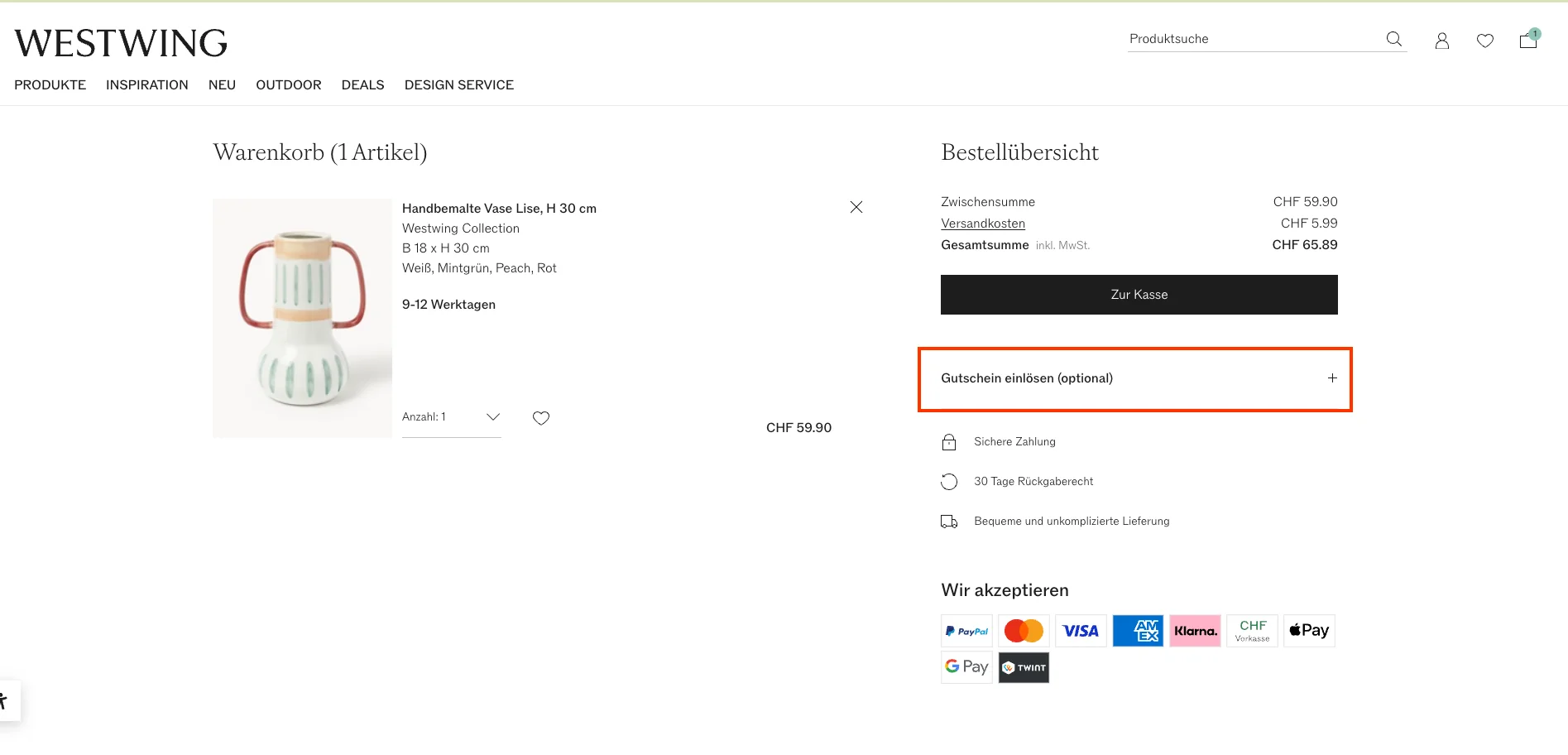The image size is (1568, 755).
Task: Open the Versandkosten link
Action: 983,224
